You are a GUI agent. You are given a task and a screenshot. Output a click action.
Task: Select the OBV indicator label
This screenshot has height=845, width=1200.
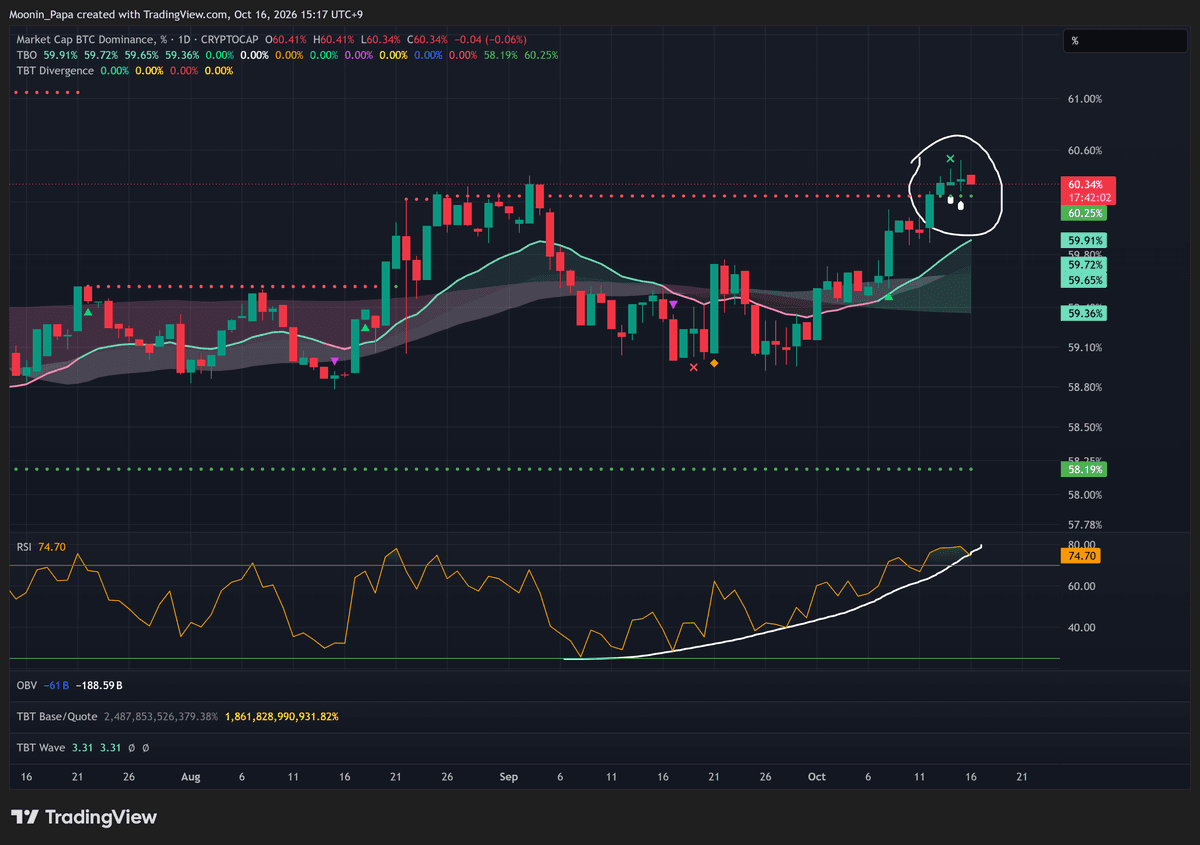coord(27,686)
